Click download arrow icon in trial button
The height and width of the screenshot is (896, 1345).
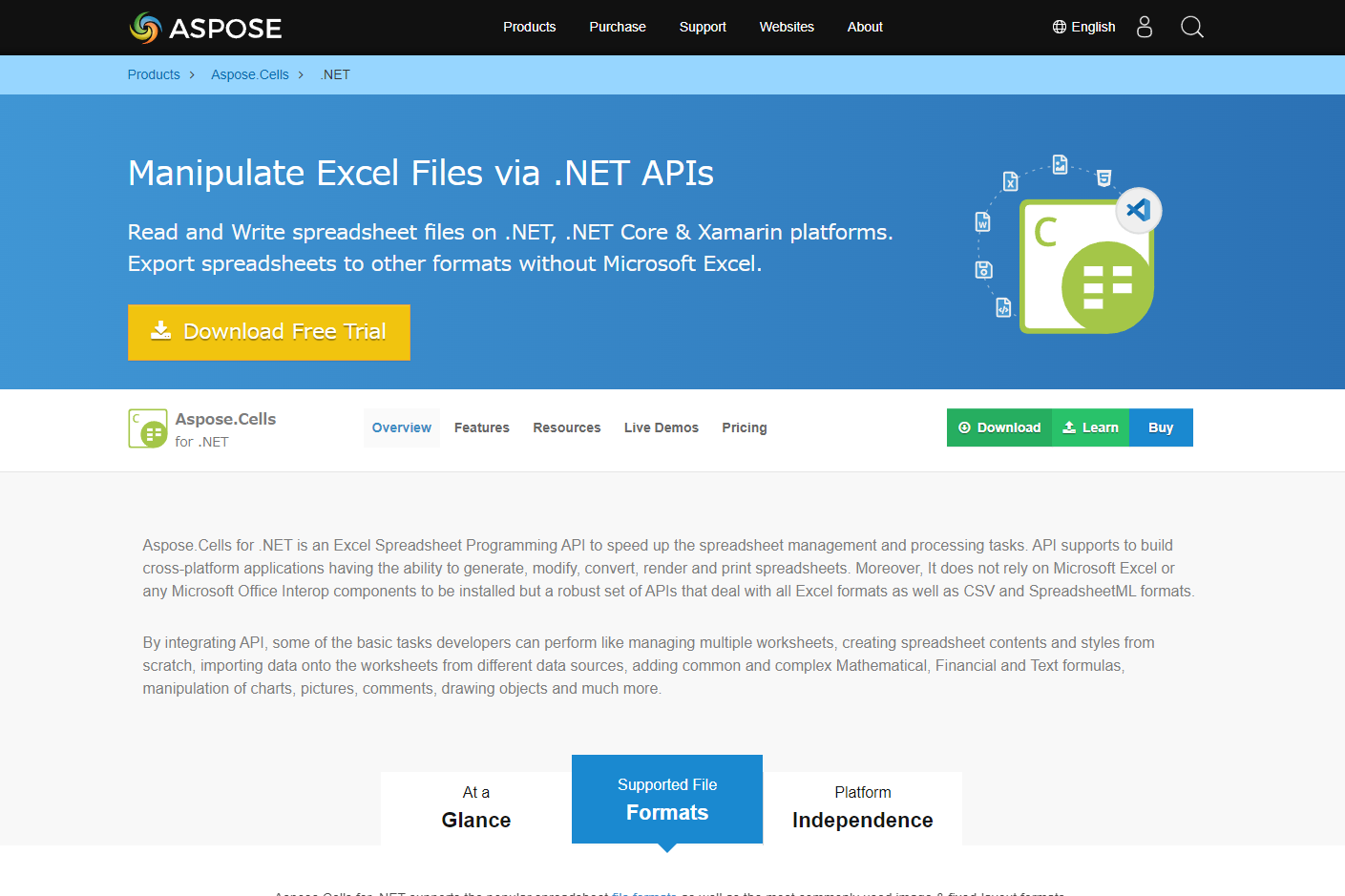(x=161, y=330)
